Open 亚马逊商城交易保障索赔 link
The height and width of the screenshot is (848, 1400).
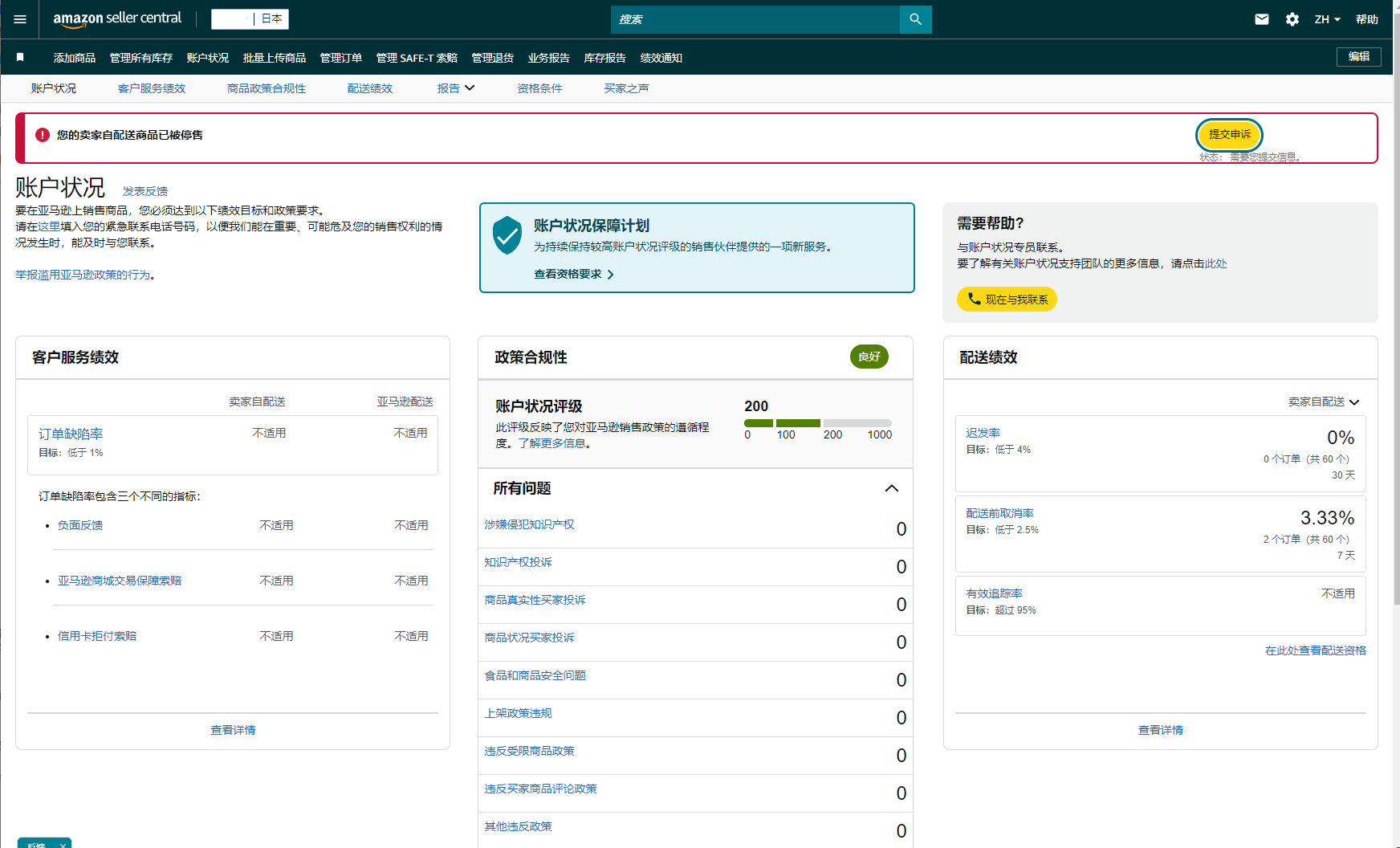point(120,581)
